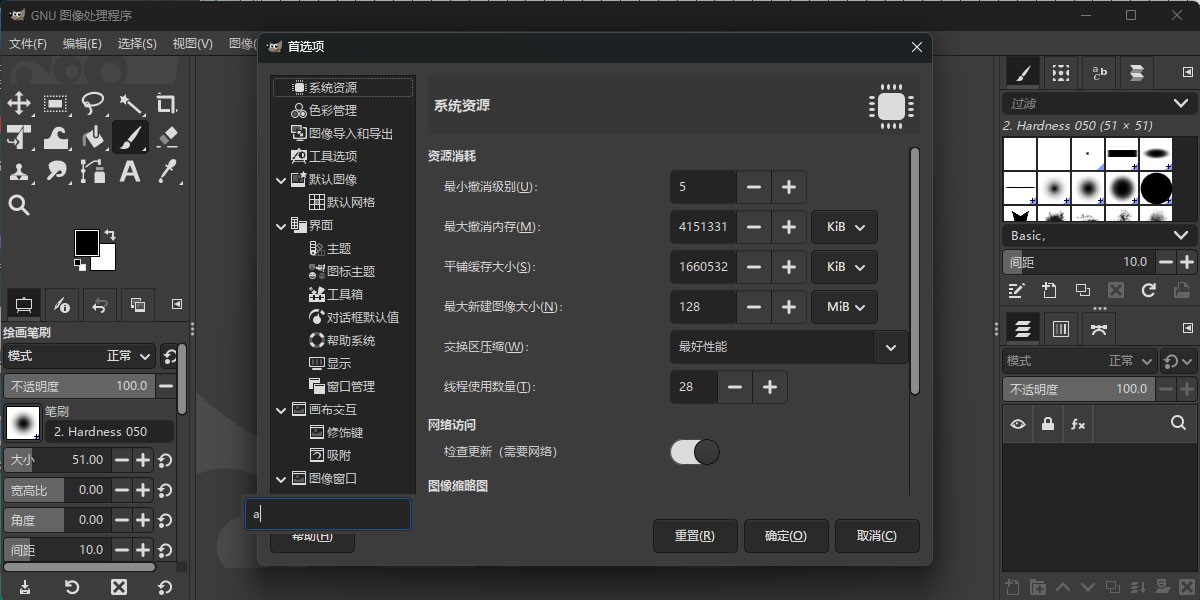Pick the Color Picker tool
Image resolution: width=1200 pixels, height=600 pixels.
click(x=166, y=172)
